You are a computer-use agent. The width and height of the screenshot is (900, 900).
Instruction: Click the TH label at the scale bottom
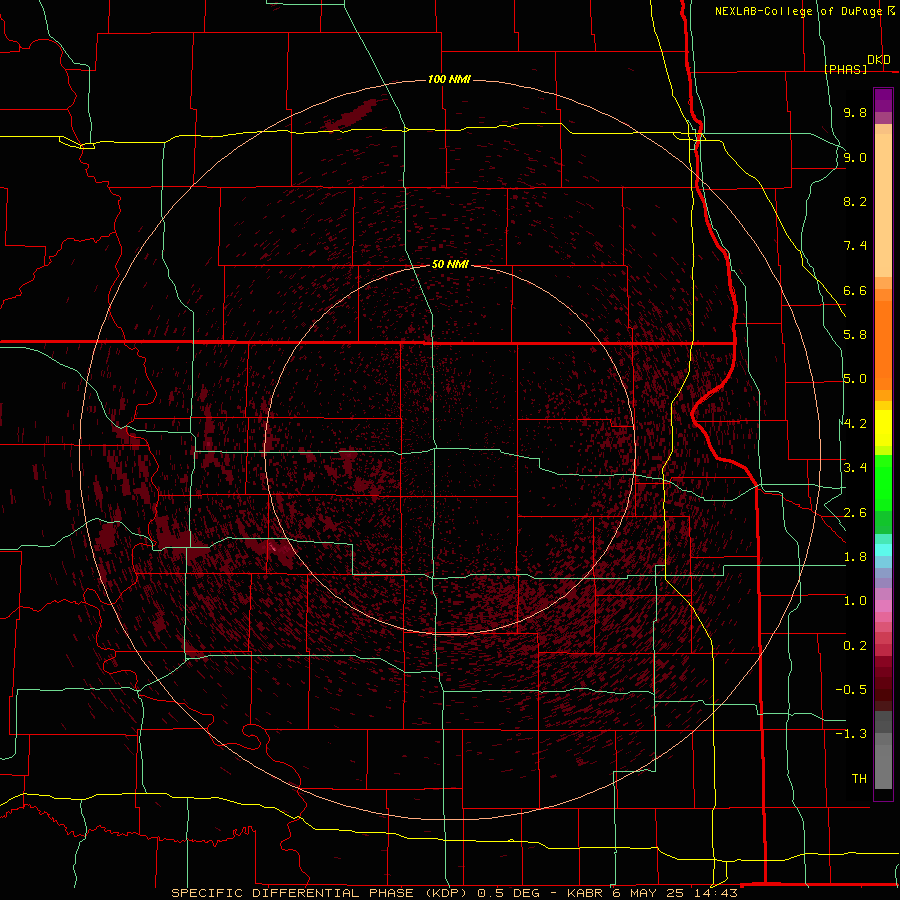(x=859, y=779)
